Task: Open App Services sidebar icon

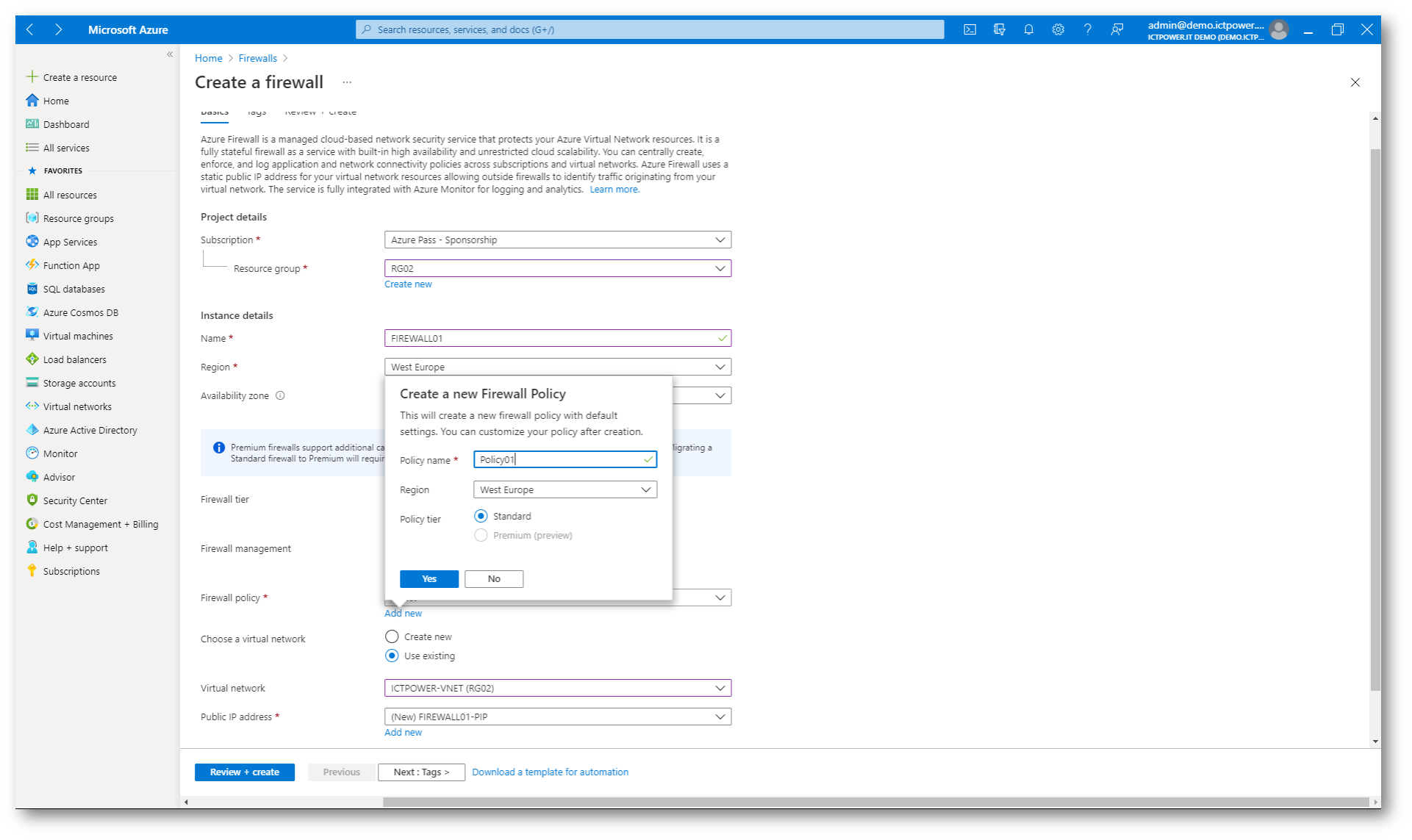Action: pos(32,242)
